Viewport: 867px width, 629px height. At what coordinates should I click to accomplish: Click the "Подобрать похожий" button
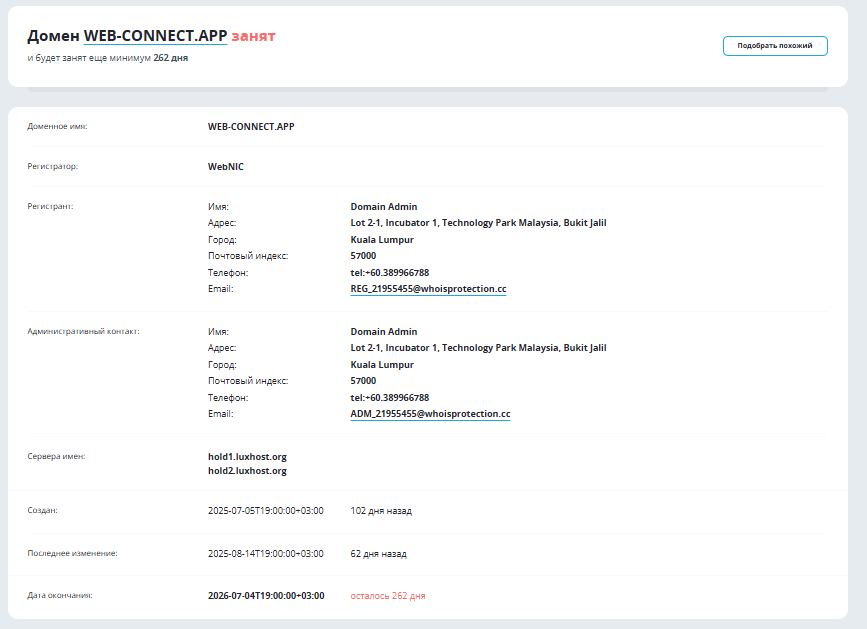pyautogui.click(x=774, y=45)
